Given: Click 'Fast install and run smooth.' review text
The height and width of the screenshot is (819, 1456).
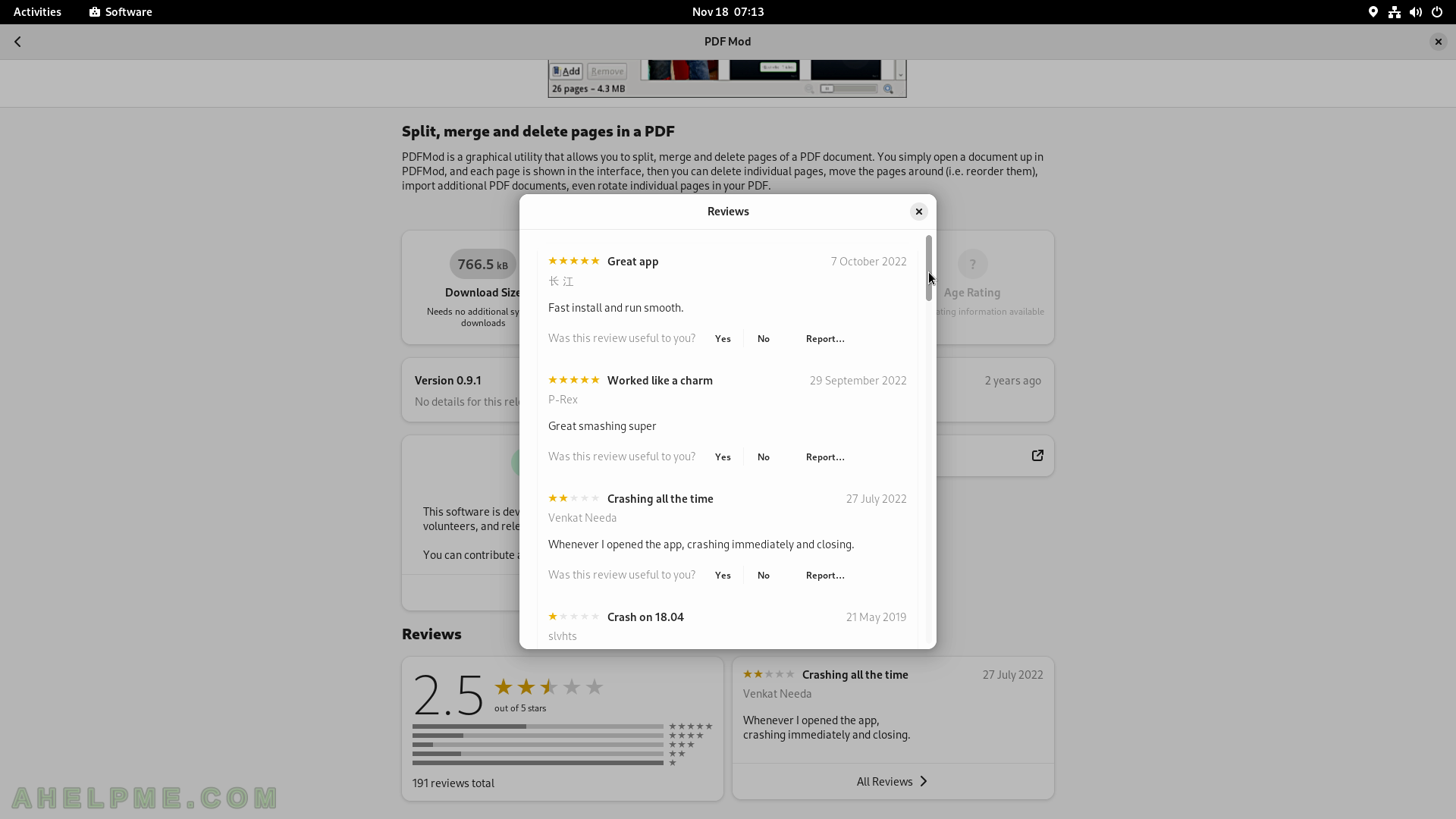Looking at the screenshot, I should 616,308.
